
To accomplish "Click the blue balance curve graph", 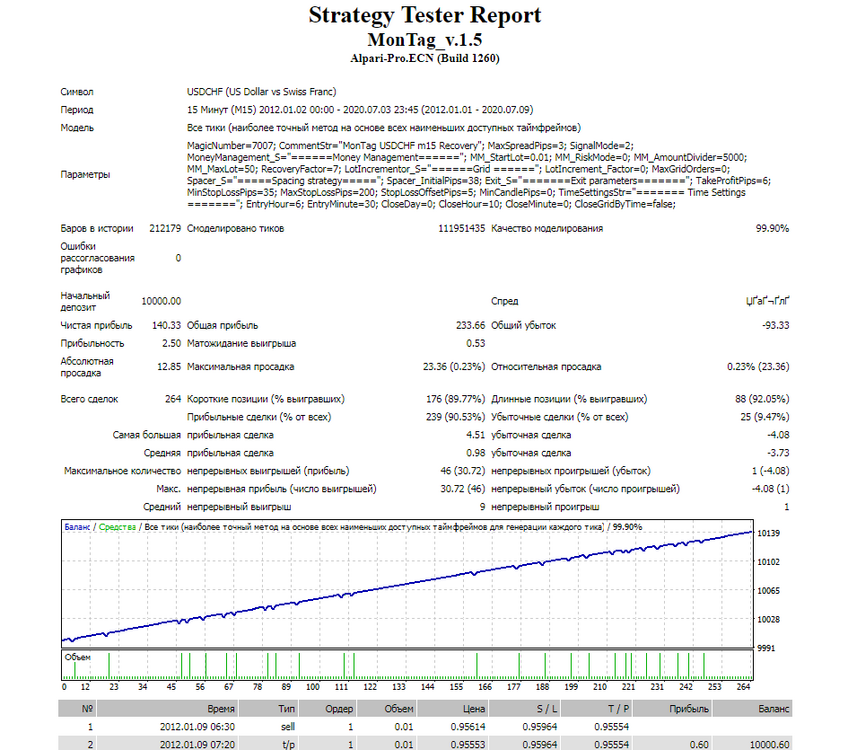I will point(407,585).
